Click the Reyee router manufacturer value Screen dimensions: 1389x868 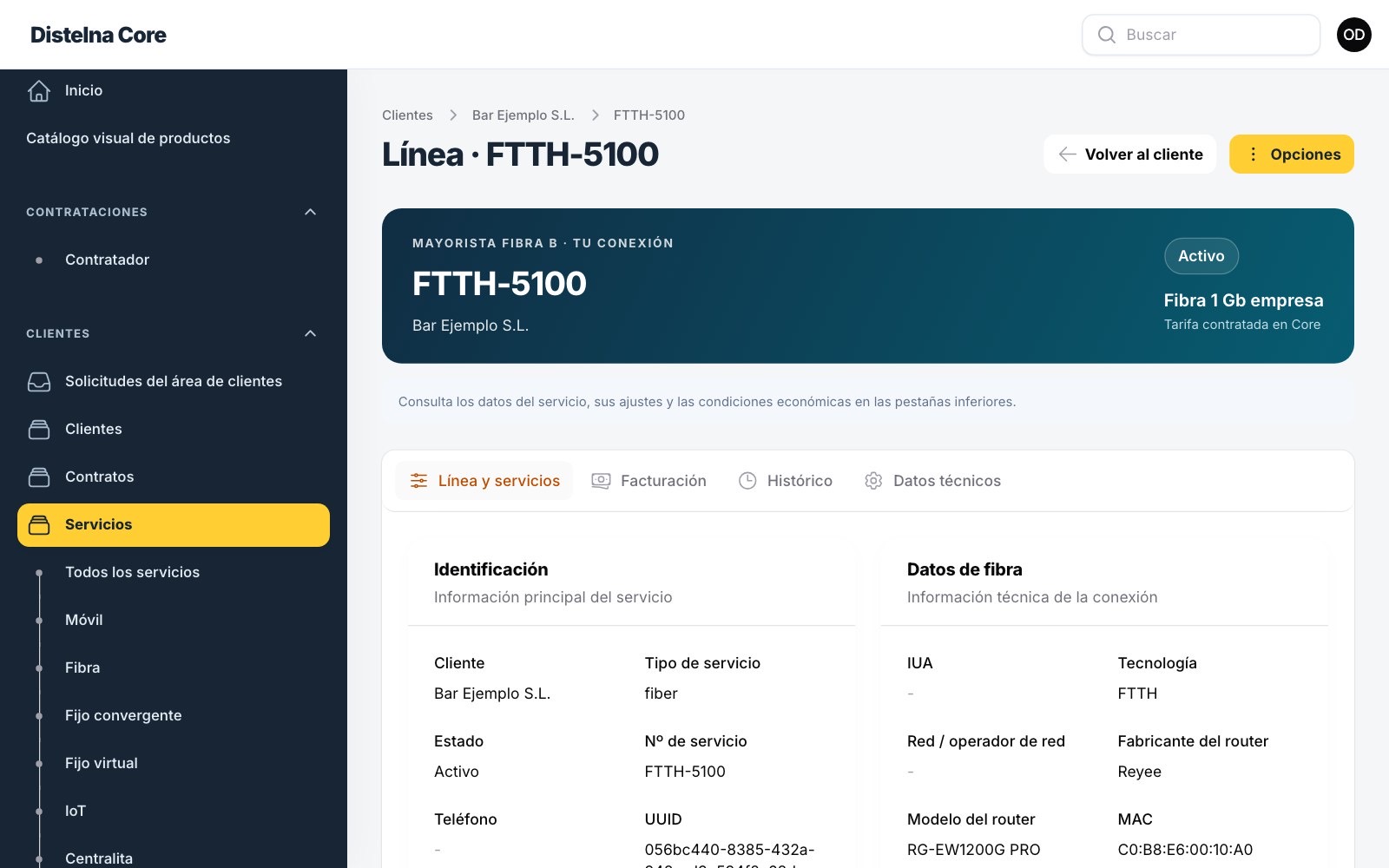(x=1140, y=772)
